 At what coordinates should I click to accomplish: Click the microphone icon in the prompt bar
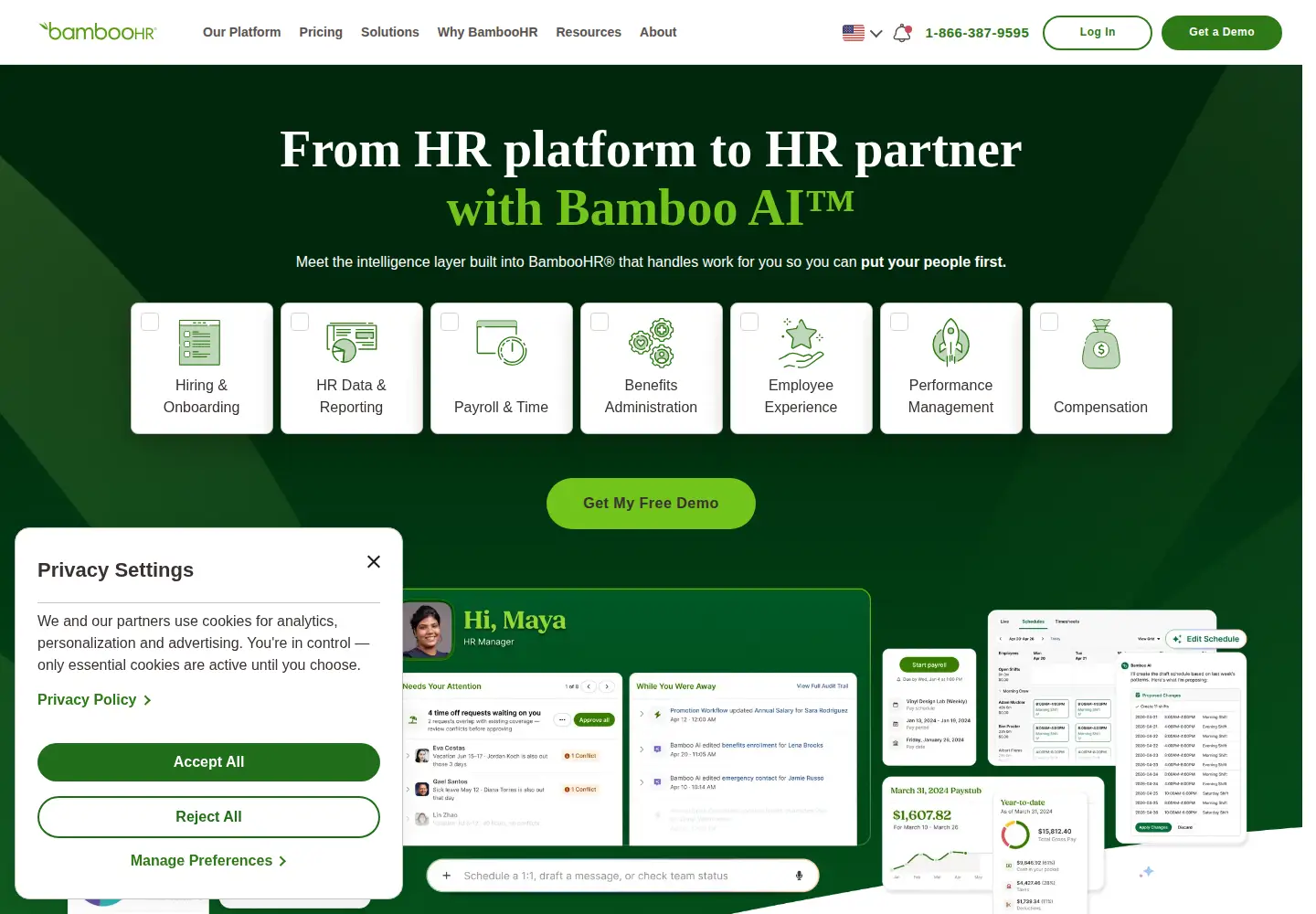click(x=799, y=876)
